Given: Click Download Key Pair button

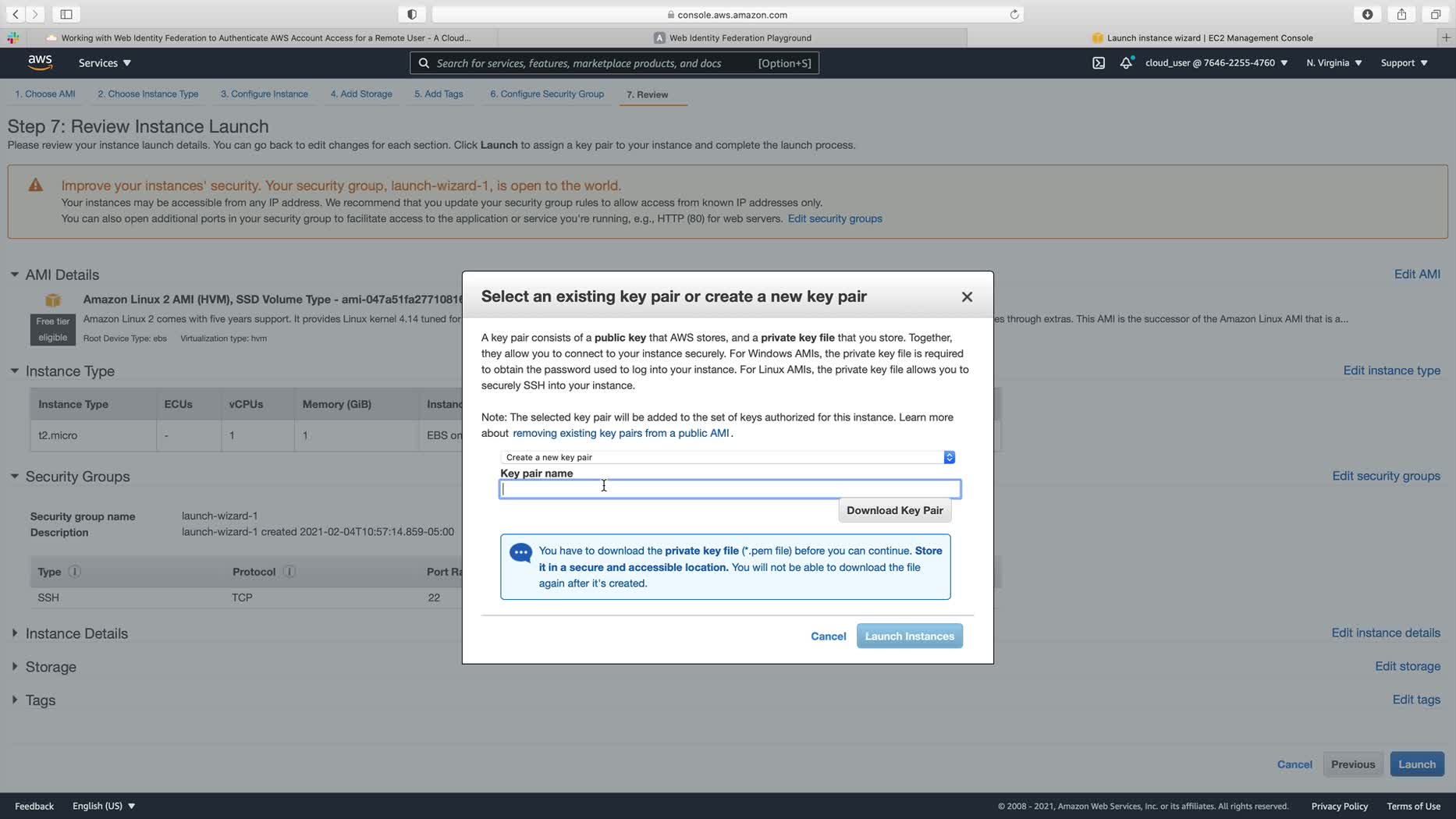Looking at the screenshot, I should [x=895, y=510].
